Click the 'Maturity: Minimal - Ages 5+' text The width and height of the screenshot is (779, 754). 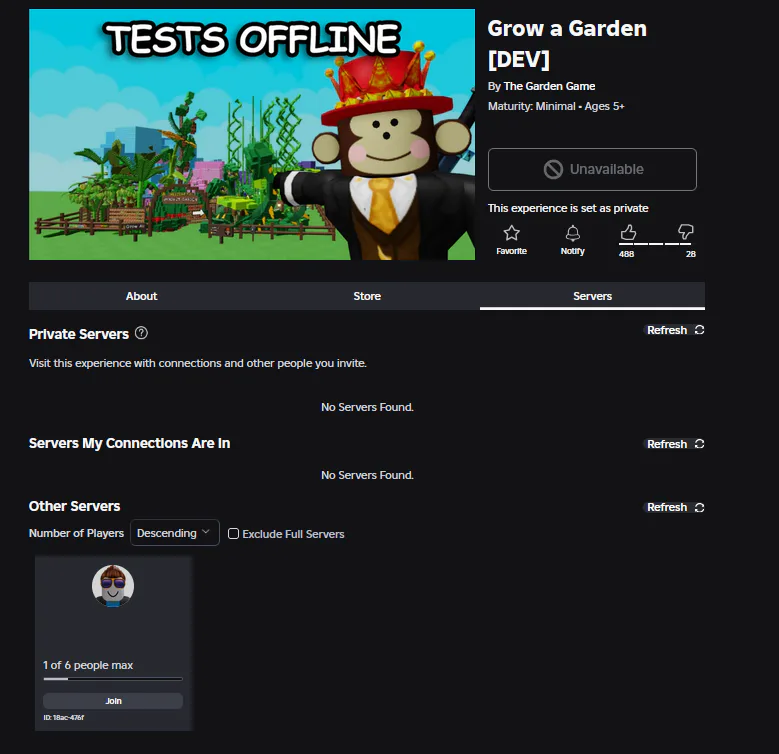coord(556,106)
